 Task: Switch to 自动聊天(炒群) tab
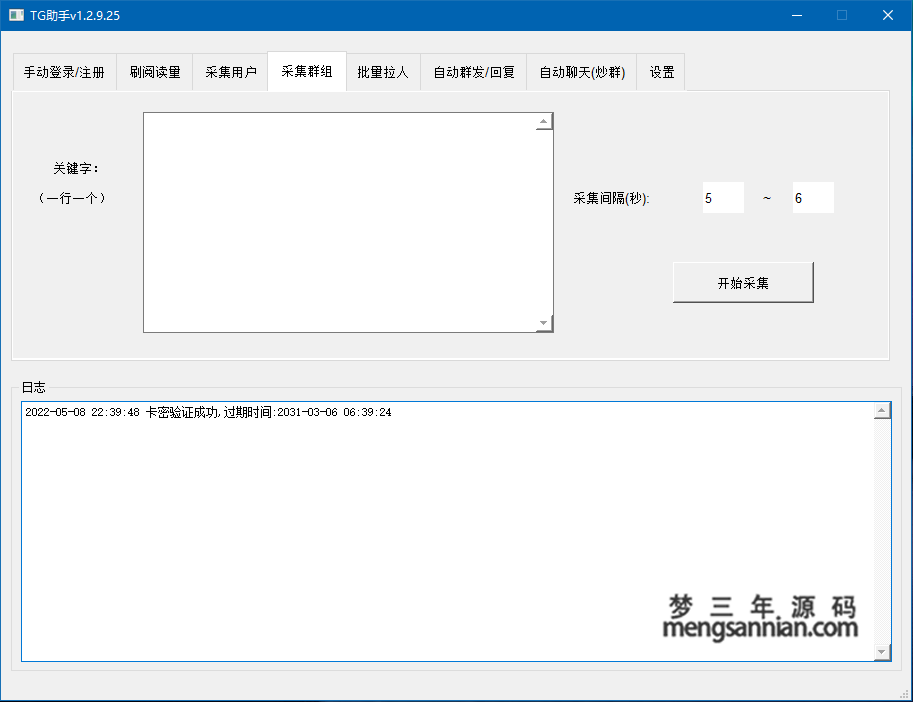coord(582,72)
